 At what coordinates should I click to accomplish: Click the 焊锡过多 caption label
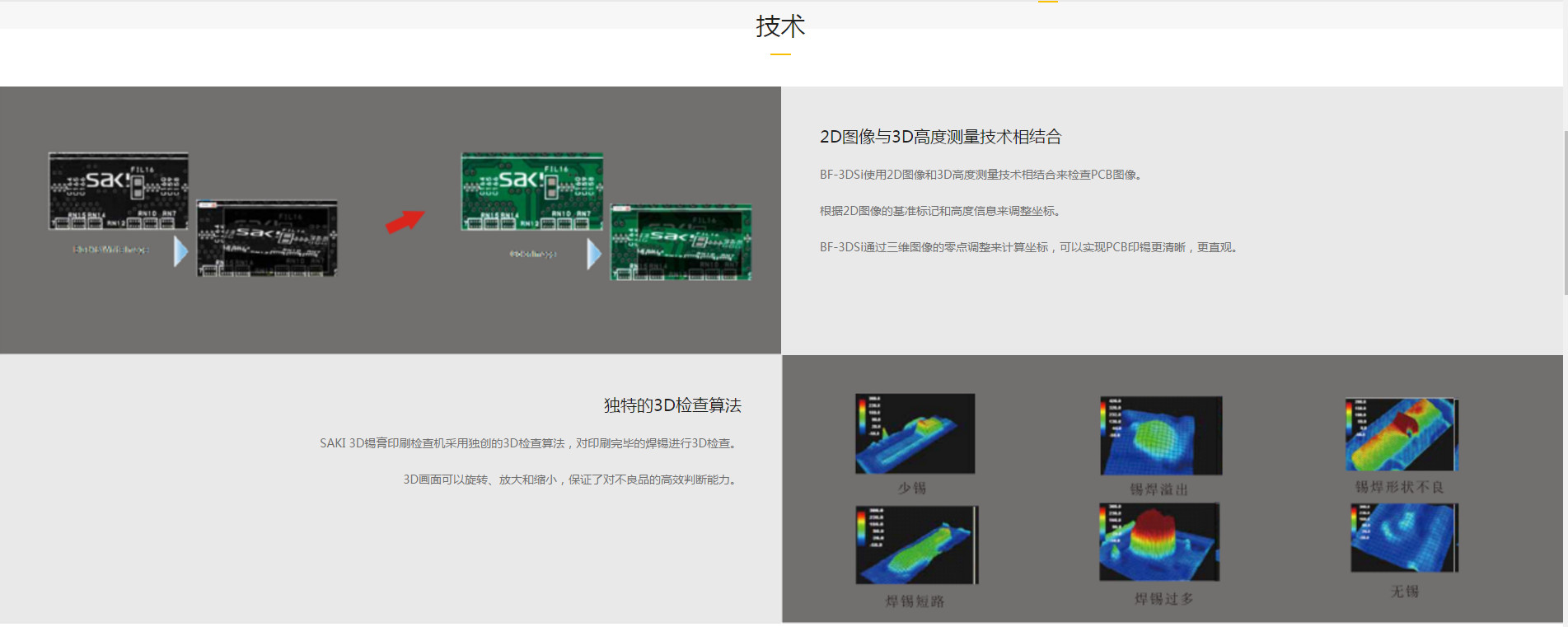pyautogui.click(x=1163, y=599)
